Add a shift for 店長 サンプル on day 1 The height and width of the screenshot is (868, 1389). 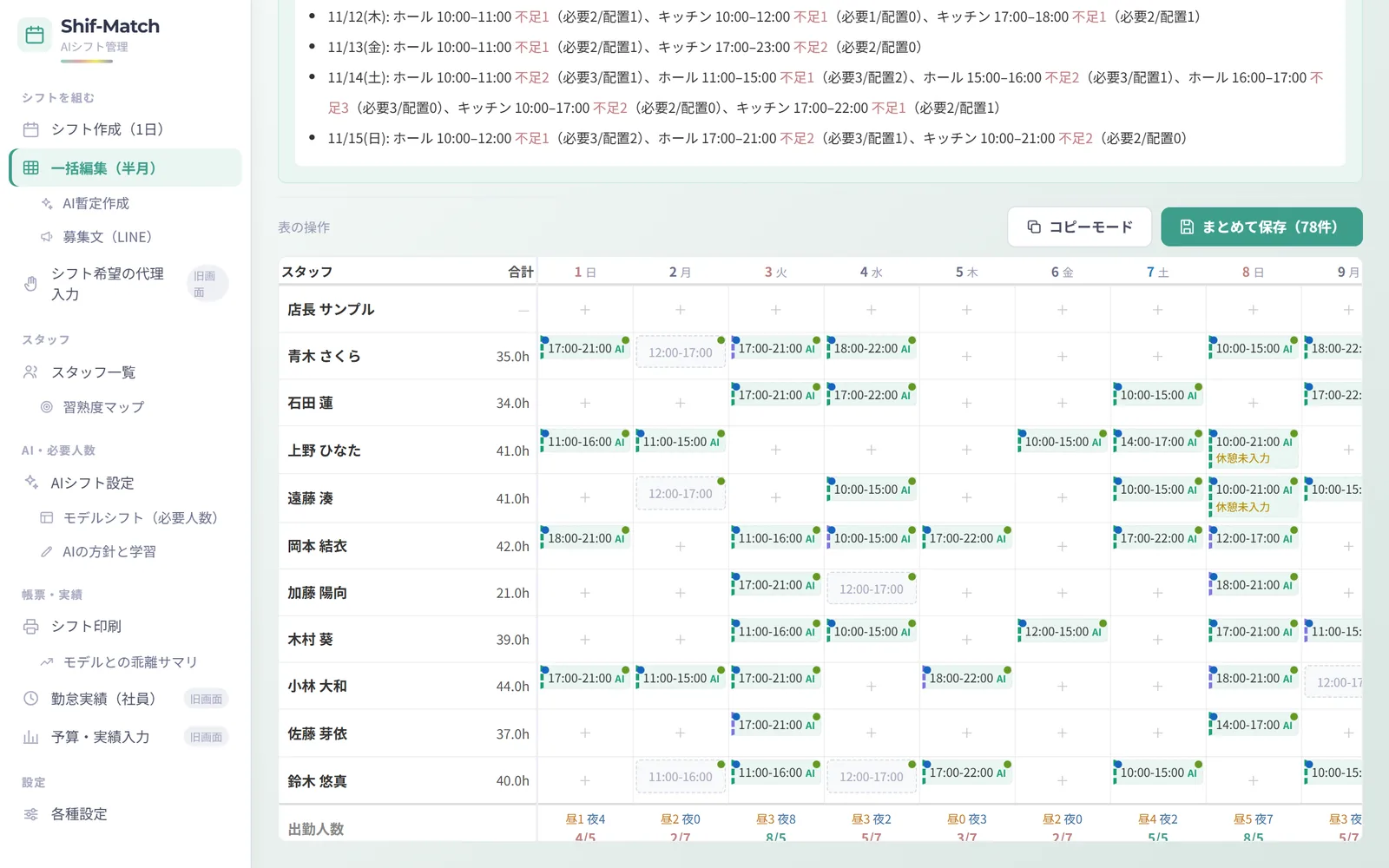point(585,310)
